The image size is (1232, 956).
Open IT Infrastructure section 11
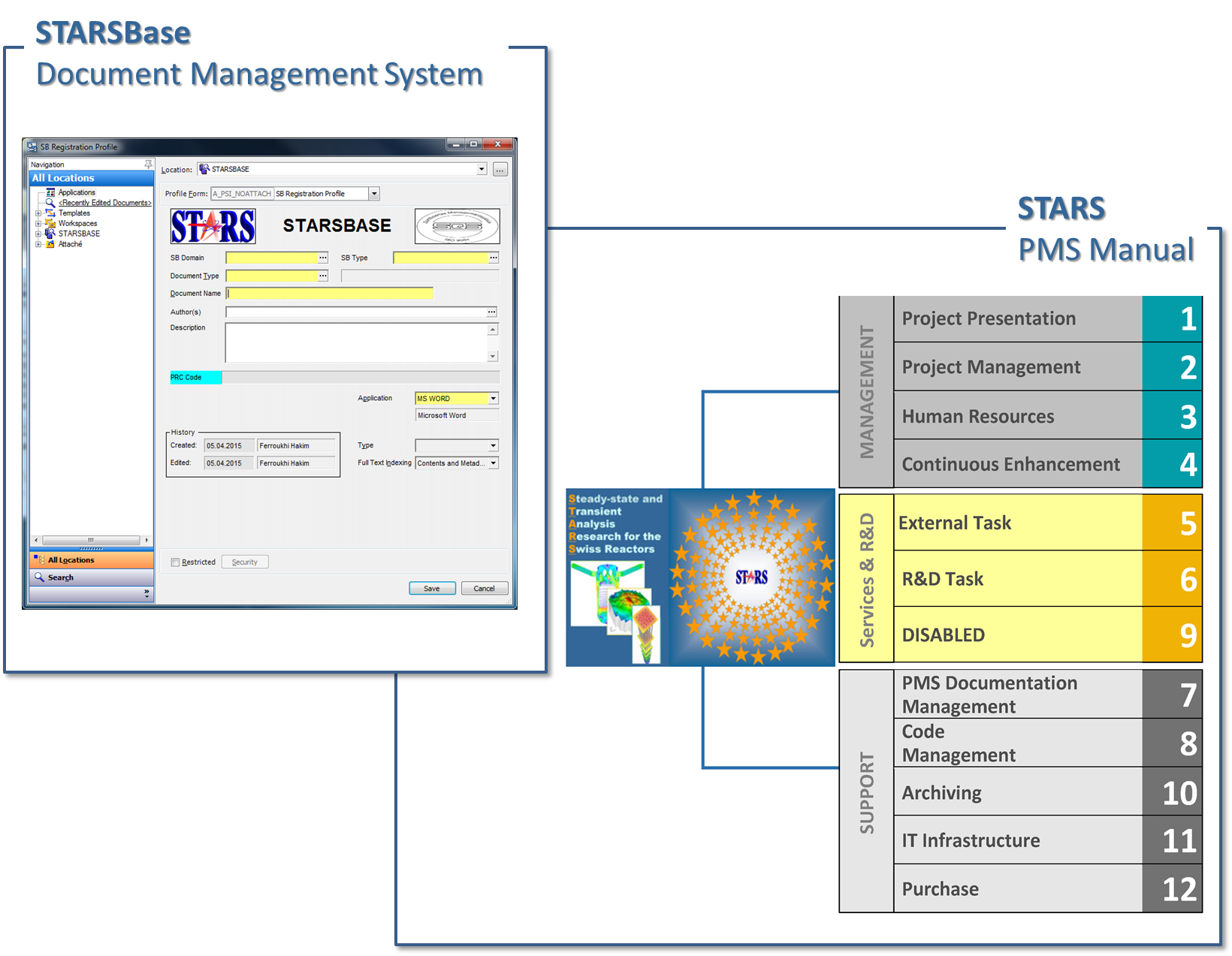point(1048,840)
